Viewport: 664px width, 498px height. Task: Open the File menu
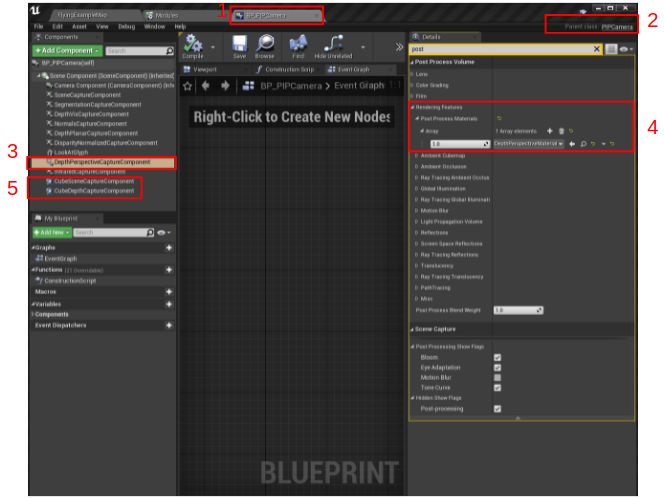[x=39, y=26]
